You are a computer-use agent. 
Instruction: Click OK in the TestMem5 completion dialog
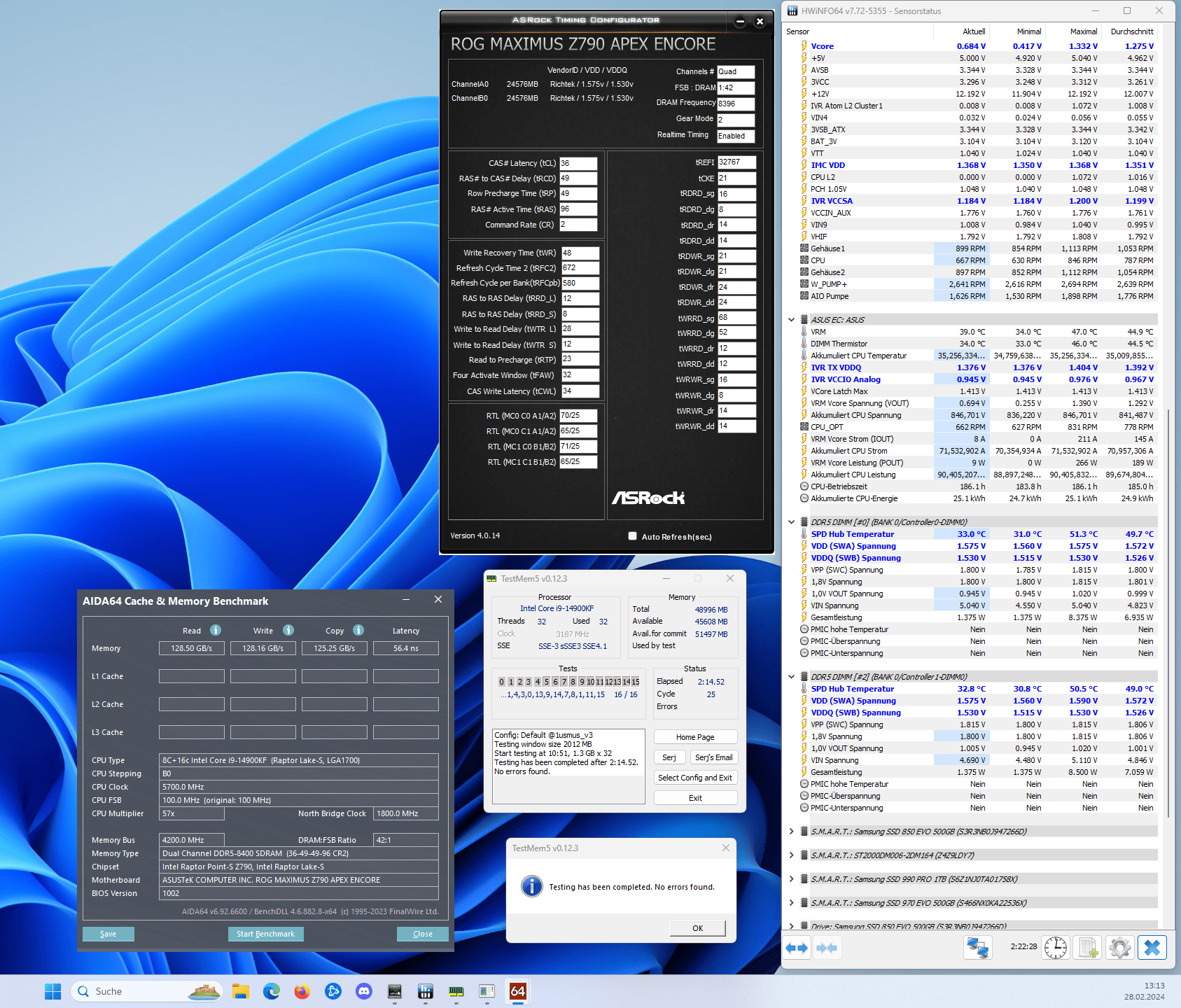697,928
